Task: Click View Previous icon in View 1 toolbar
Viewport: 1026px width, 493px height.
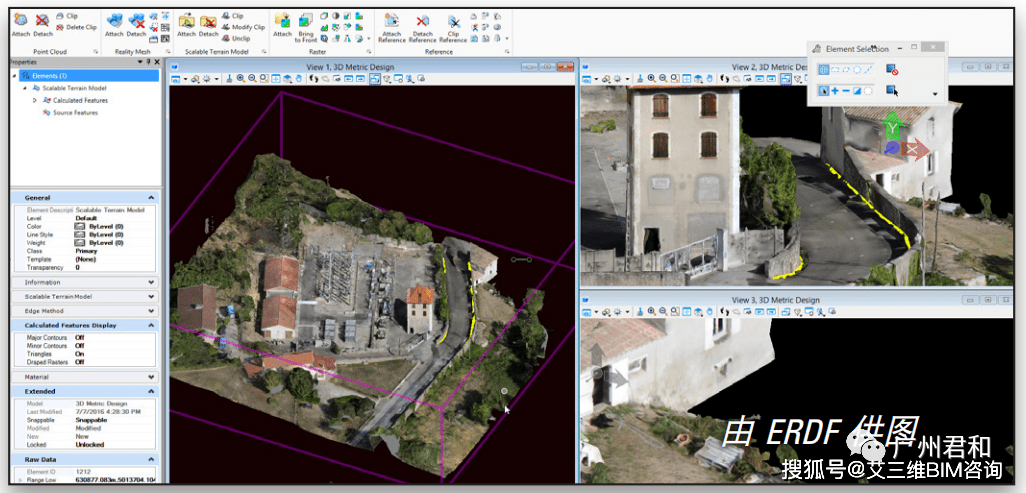Action: point(348,79)
